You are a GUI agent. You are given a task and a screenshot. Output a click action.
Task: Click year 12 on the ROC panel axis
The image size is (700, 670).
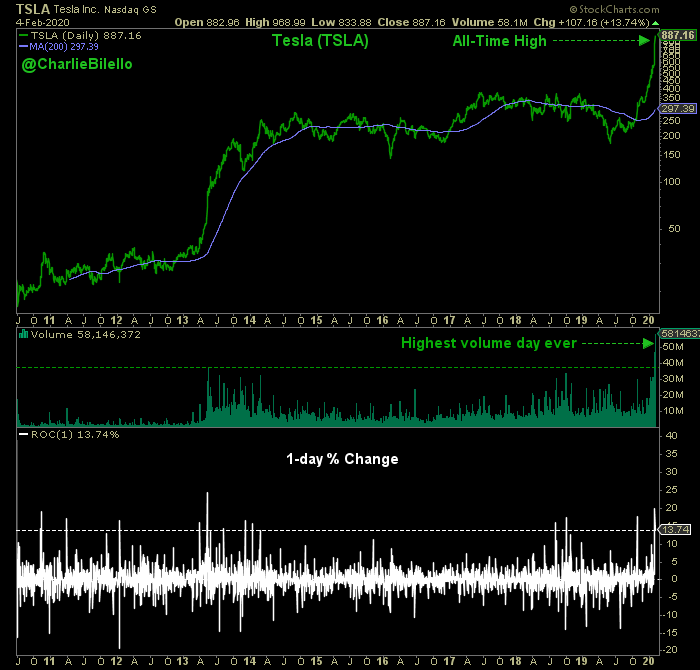pos(116,661)
